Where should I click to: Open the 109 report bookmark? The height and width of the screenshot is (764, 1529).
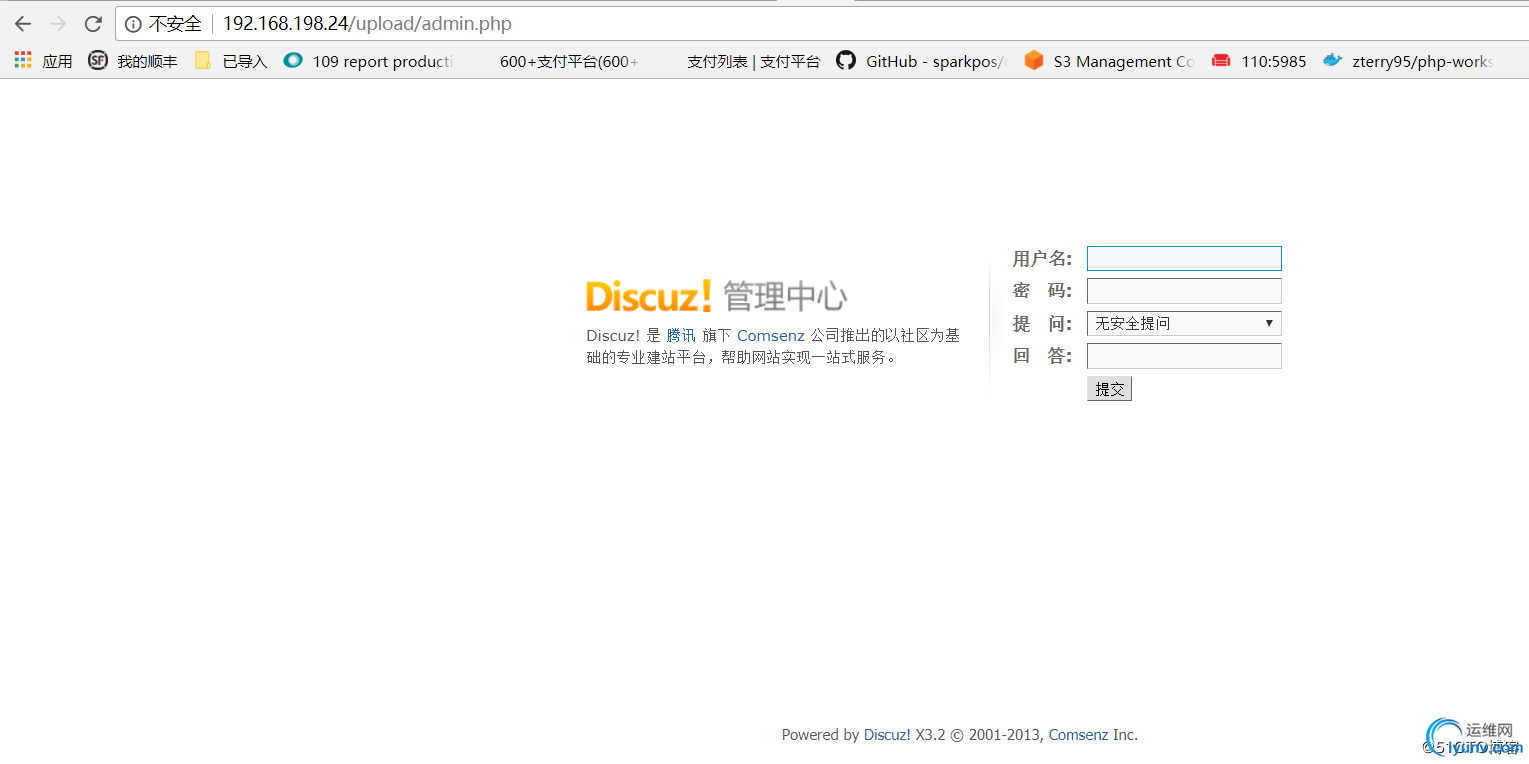click(368, 61)
